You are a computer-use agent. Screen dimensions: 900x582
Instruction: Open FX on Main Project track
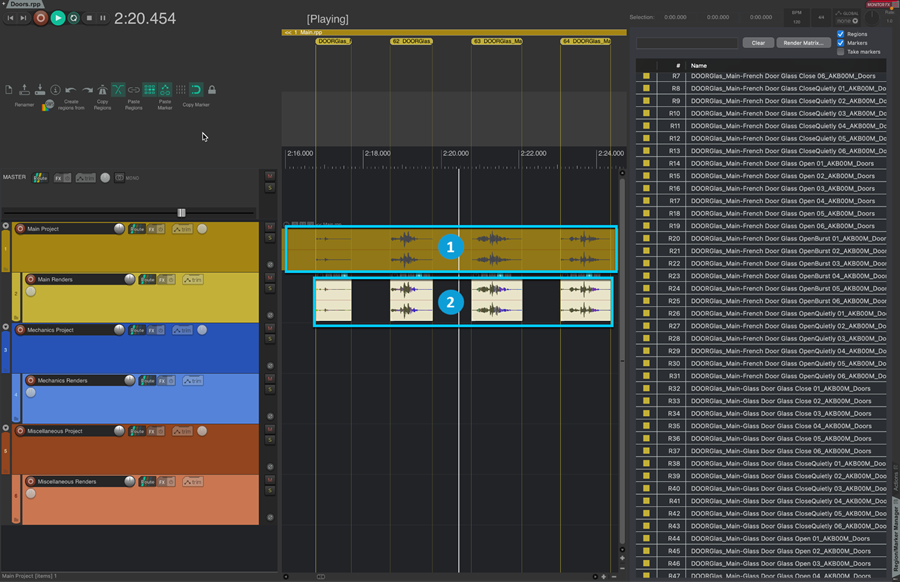(x=153, y=229)
